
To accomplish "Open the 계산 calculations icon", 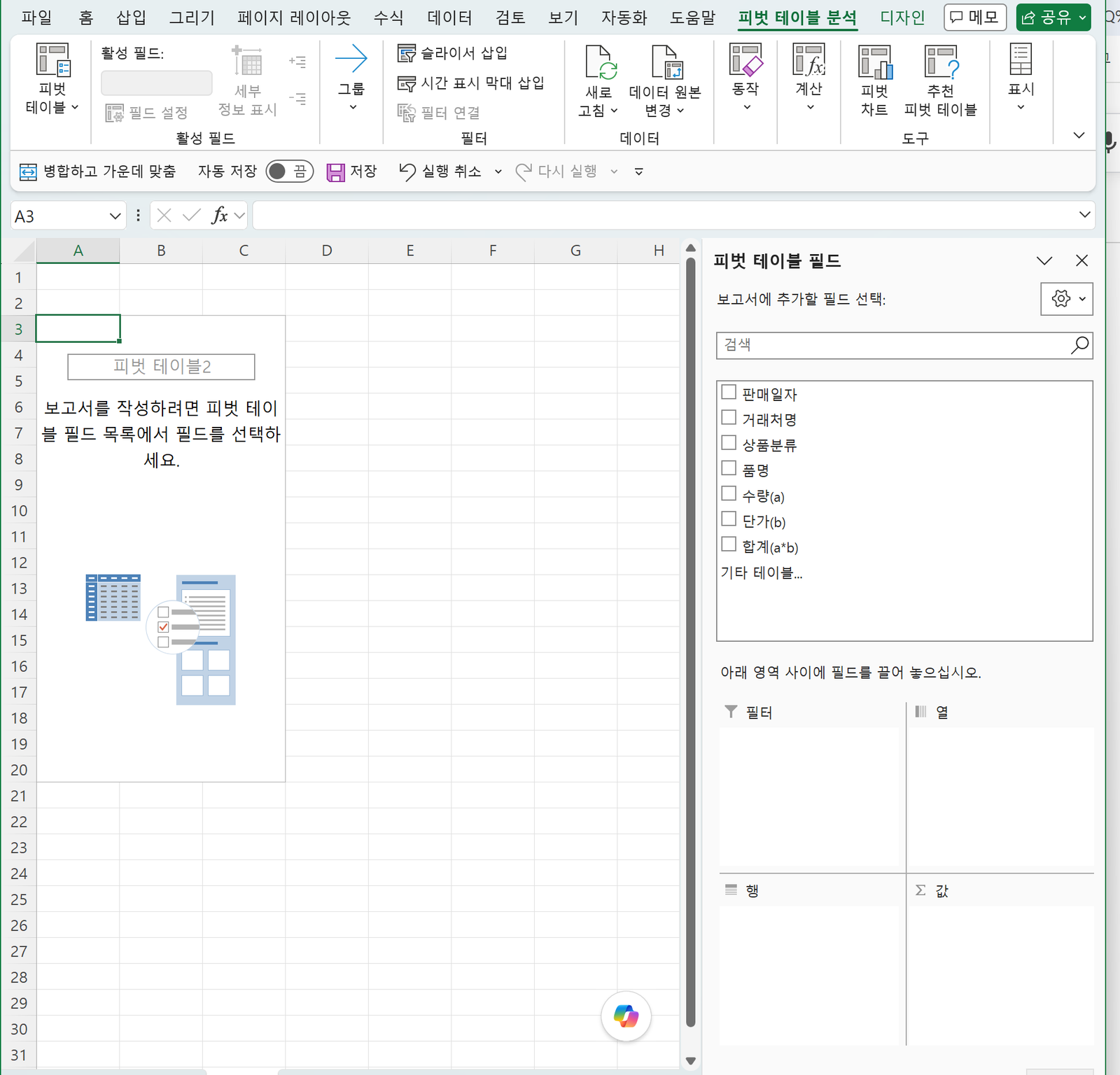I will 809,60.
